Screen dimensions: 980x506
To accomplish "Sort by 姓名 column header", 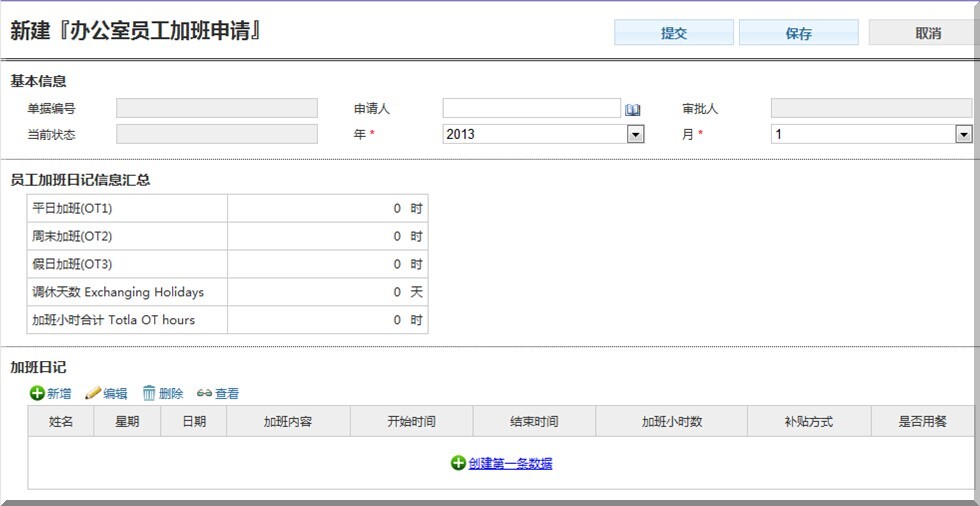I will (61, 422).
